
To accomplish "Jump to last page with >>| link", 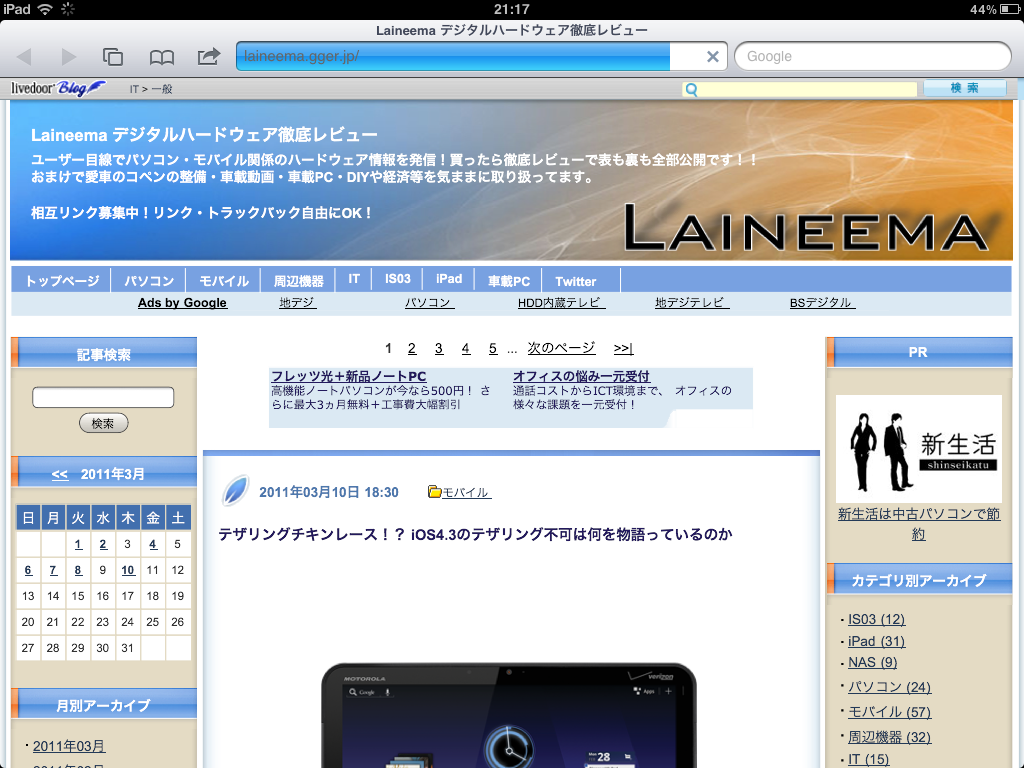I will (x=624, y=349).
